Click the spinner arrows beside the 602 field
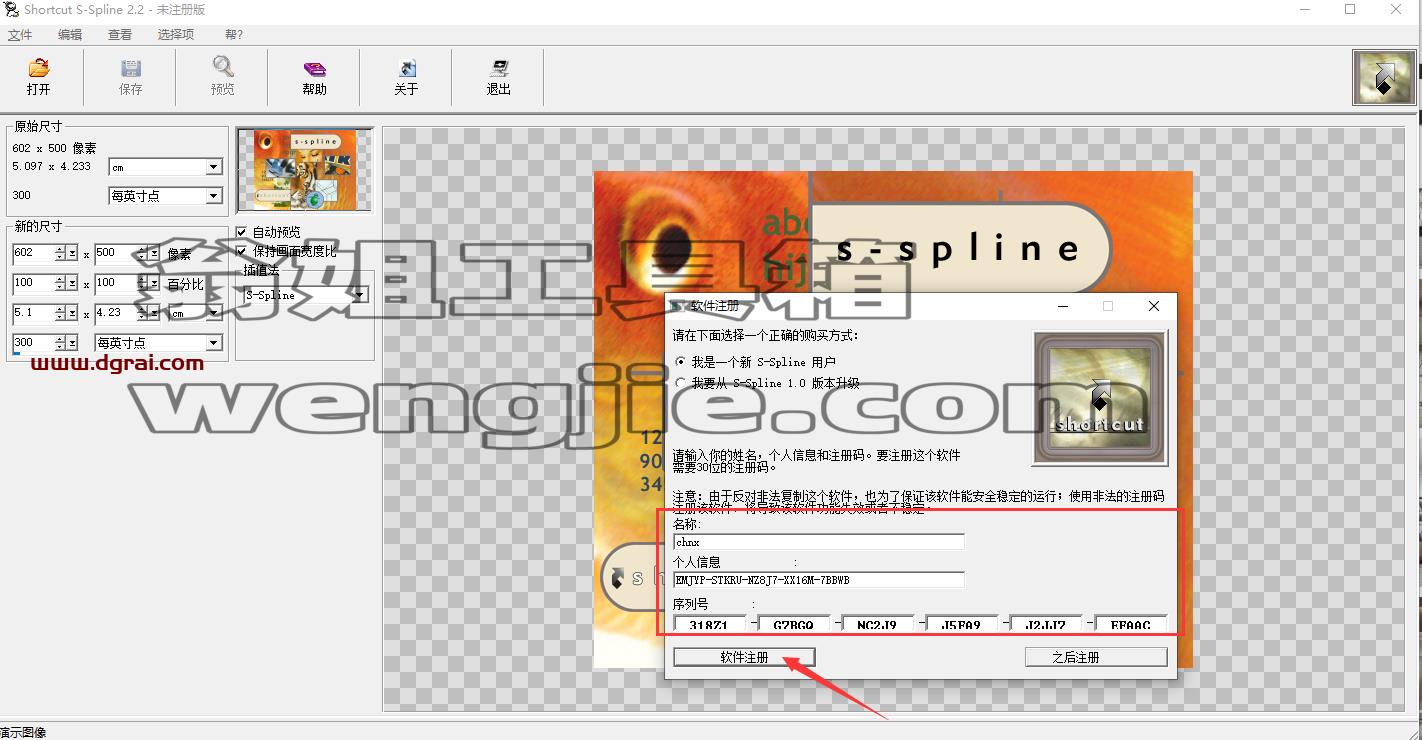Screen dimensions: 1422x740 tap(61, 254)
